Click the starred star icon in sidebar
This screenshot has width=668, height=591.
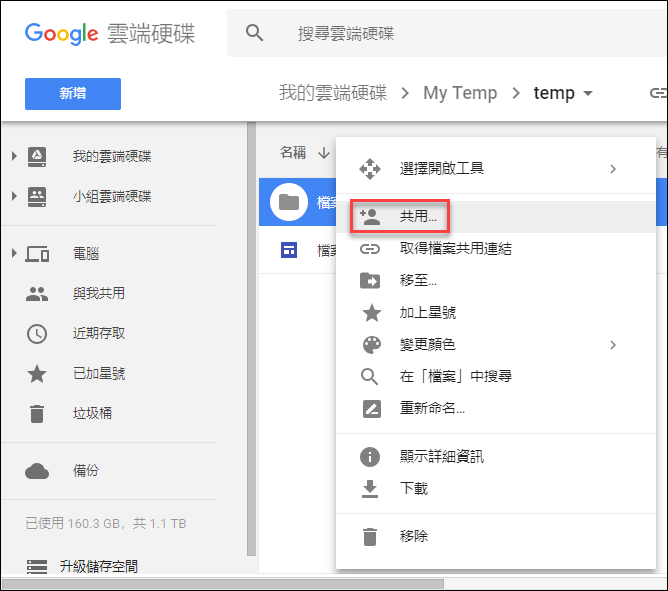coord(37,374)
